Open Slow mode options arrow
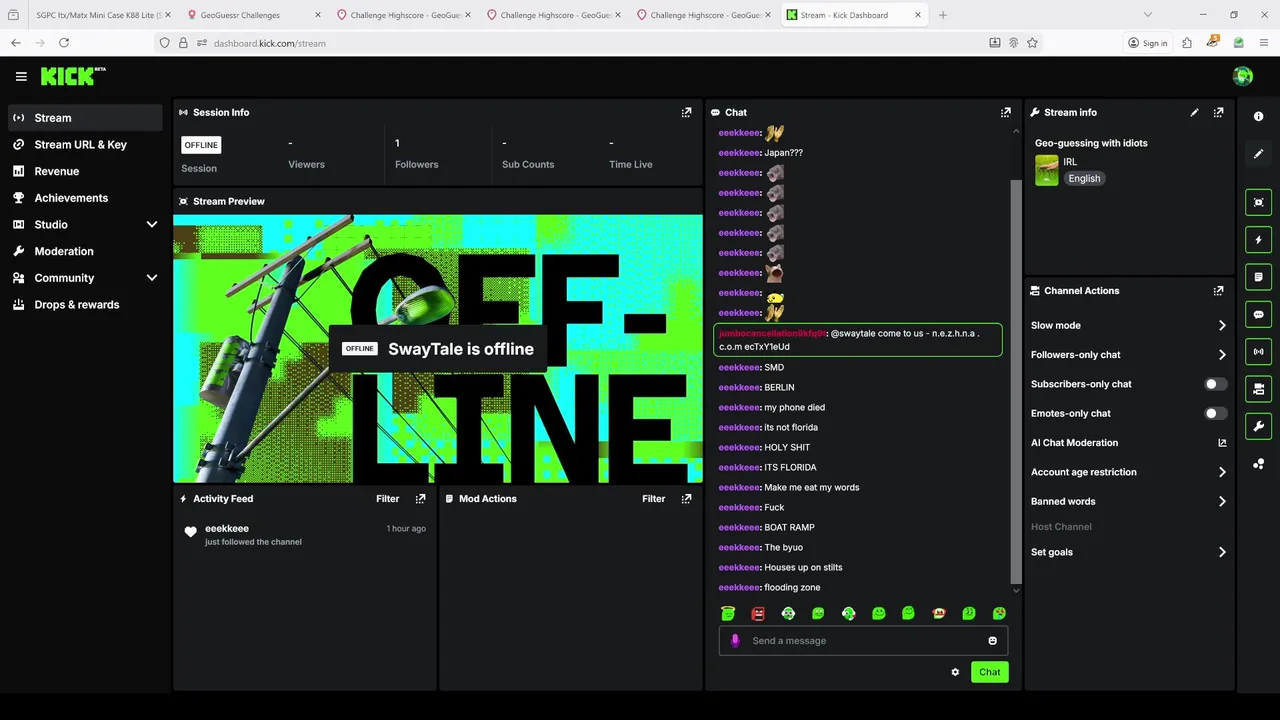 [1222, 325]
